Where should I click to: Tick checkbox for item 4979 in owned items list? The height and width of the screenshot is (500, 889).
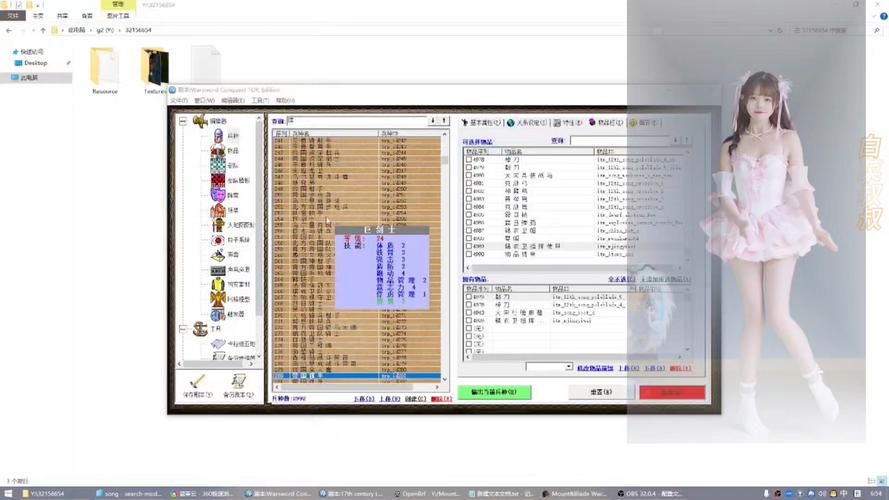[468, 296]
